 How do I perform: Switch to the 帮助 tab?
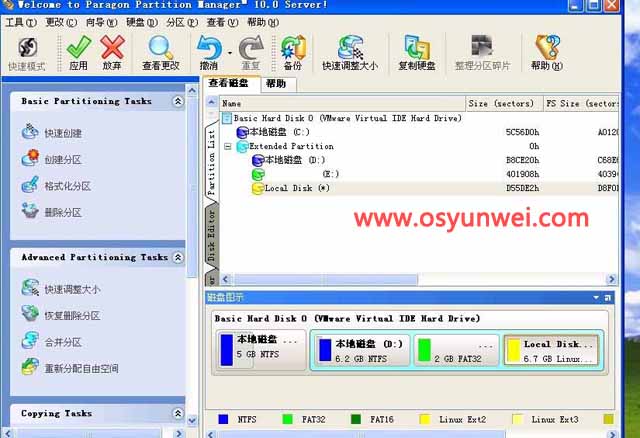tap(276, 84)
